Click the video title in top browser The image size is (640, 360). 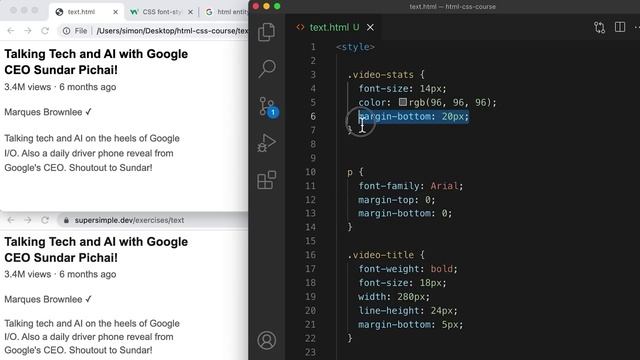tap(96, 62)
